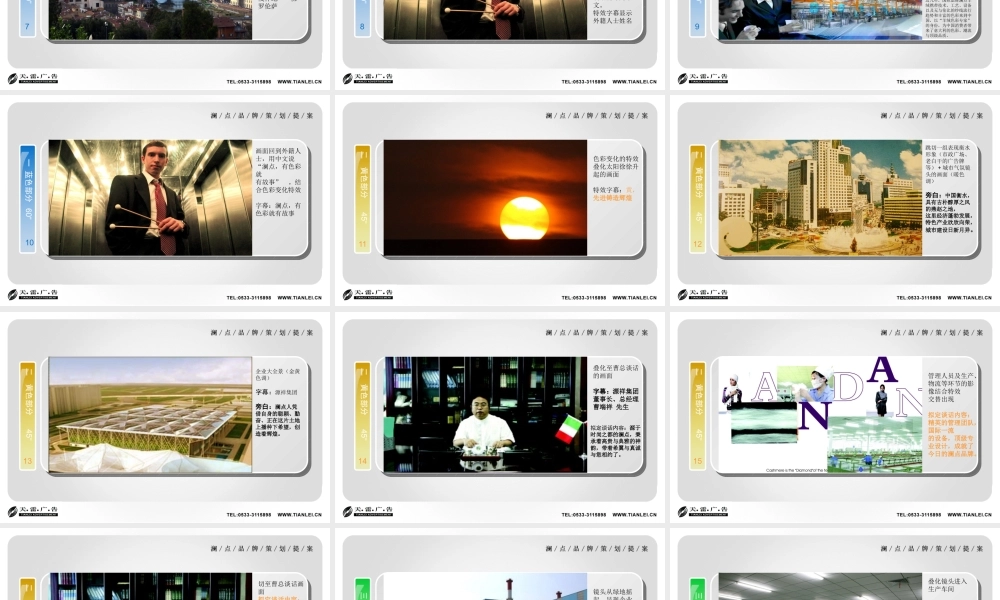
Task: Click the yellow side tab numbered 14
Action: (362, 416)
